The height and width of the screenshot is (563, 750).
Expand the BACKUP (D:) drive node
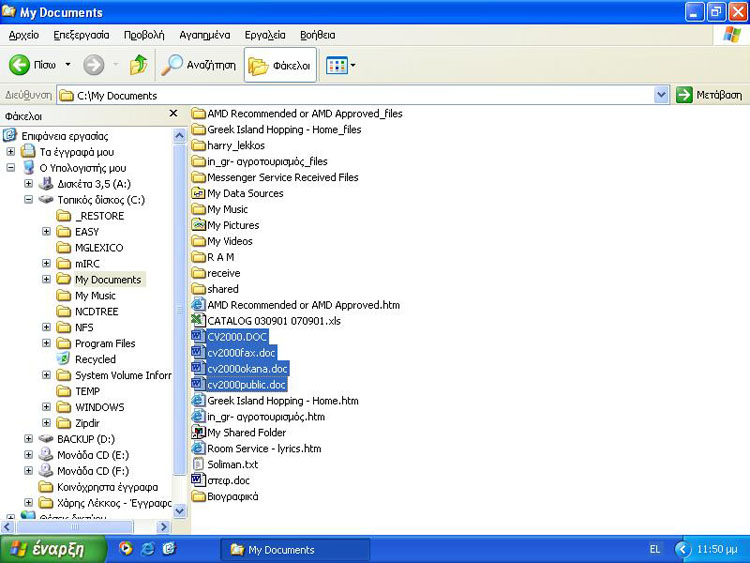[28, 439]
